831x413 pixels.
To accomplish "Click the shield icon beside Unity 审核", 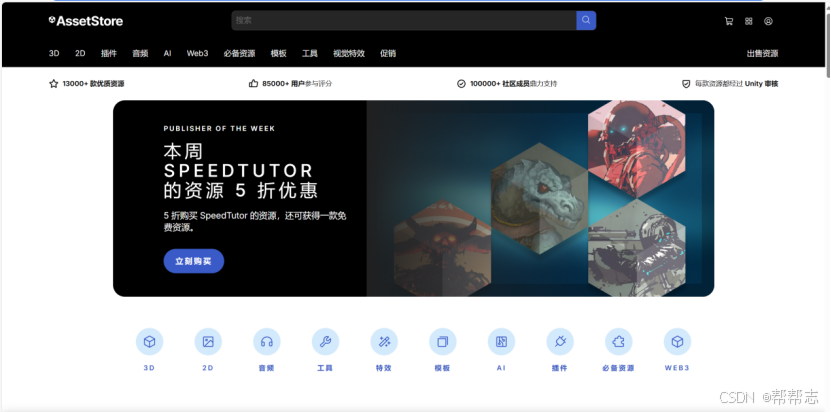I will pos(686,84).
